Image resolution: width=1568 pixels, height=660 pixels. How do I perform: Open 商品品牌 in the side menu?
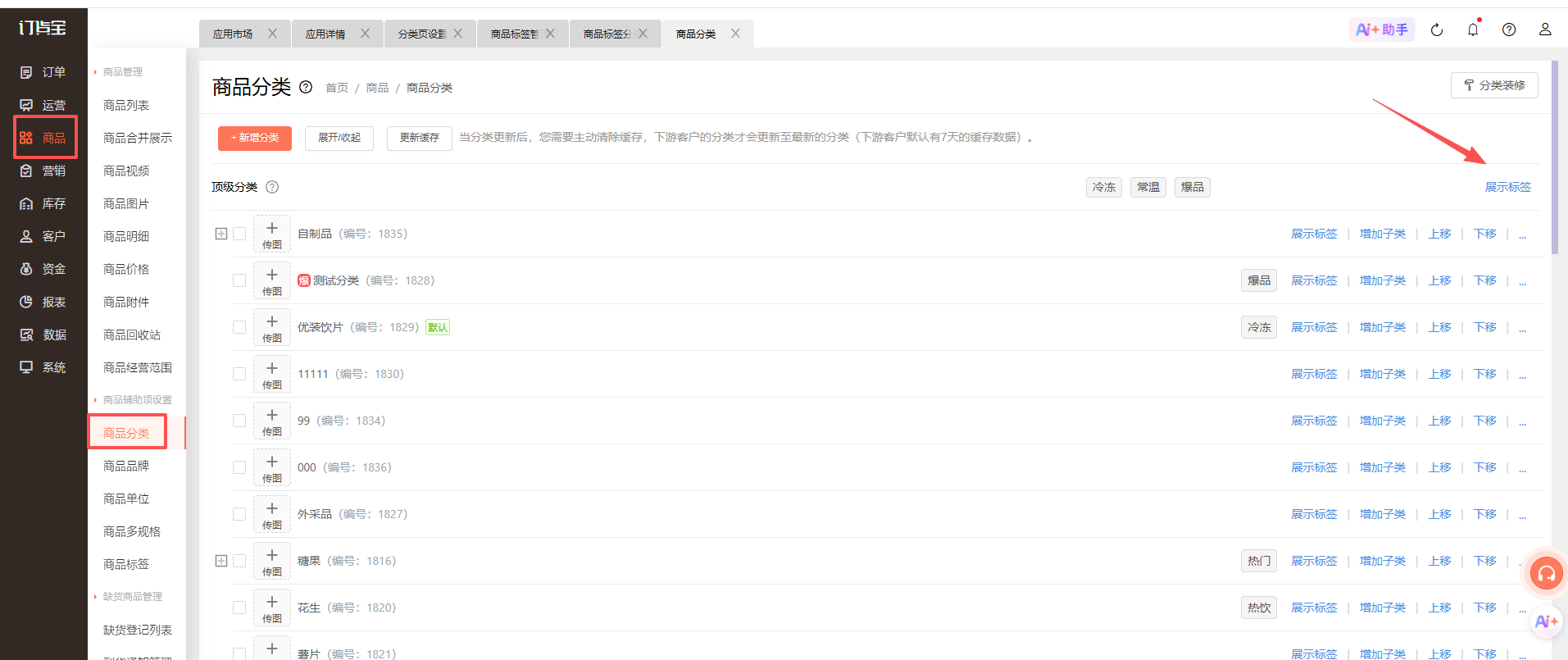coord(126,466)
